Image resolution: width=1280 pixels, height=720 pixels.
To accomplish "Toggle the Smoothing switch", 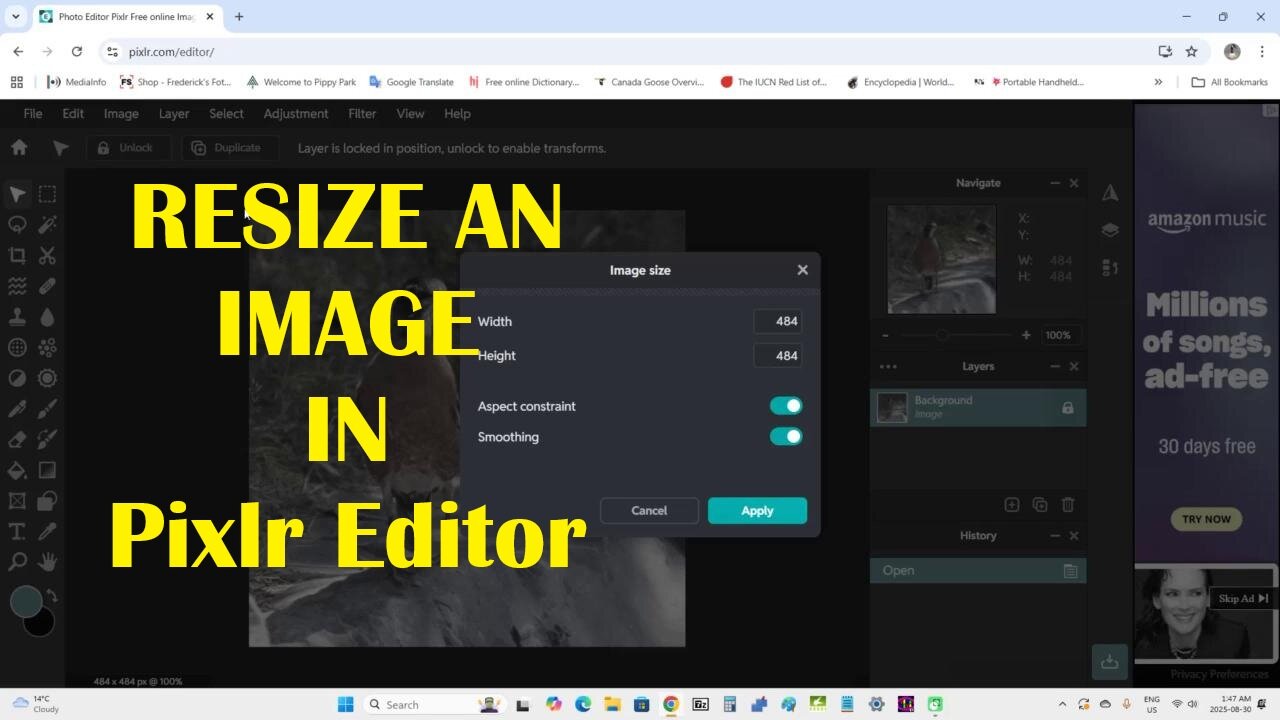I will pyautogui.click(x=786, y=437).
